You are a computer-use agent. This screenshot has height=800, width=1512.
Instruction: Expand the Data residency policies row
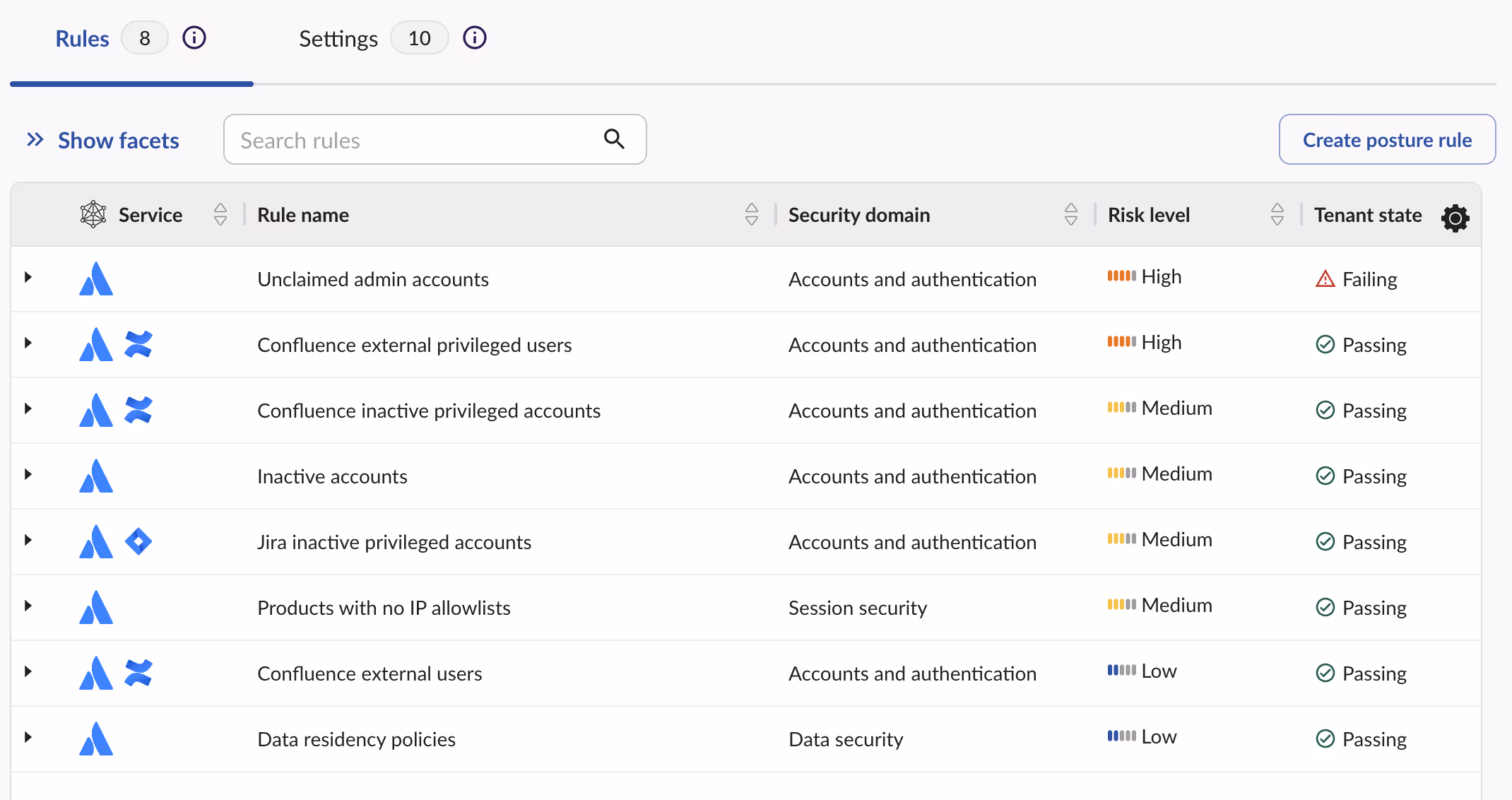[28, 737]
